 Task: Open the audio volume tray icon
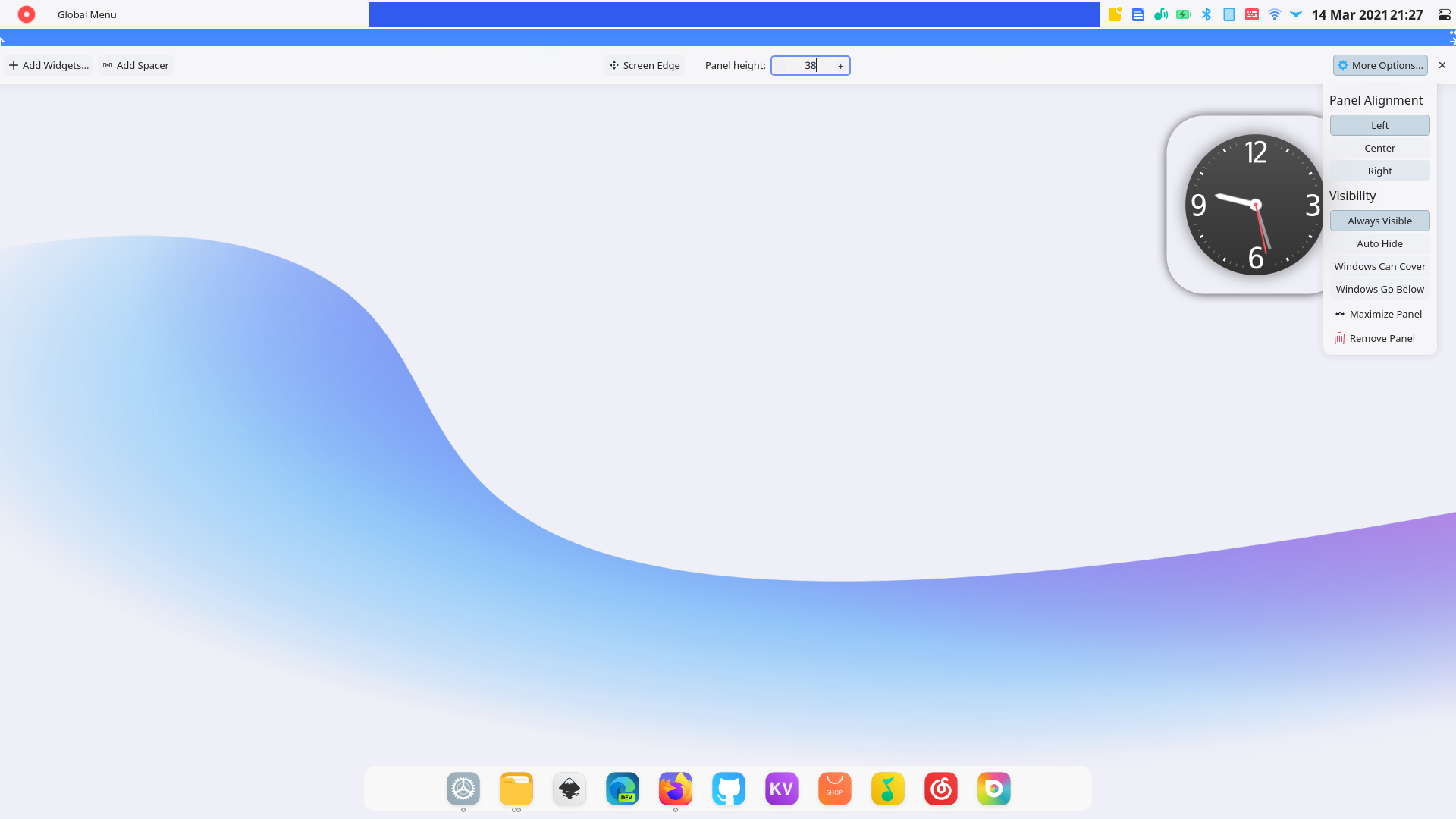tap(1161, 14)
